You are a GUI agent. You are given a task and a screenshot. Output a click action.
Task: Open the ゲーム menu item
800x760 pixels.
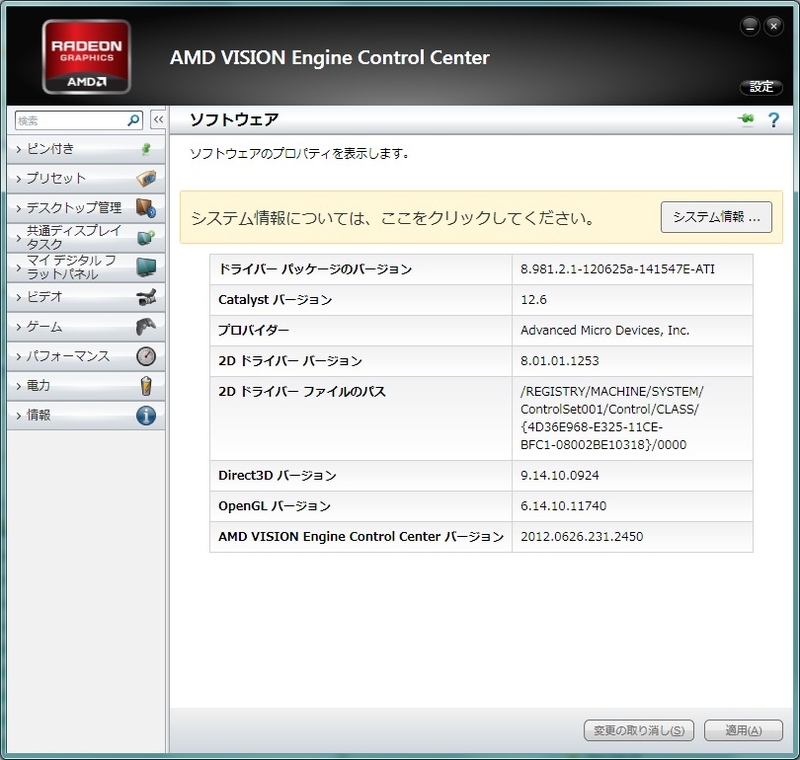(x=86, y=326)
